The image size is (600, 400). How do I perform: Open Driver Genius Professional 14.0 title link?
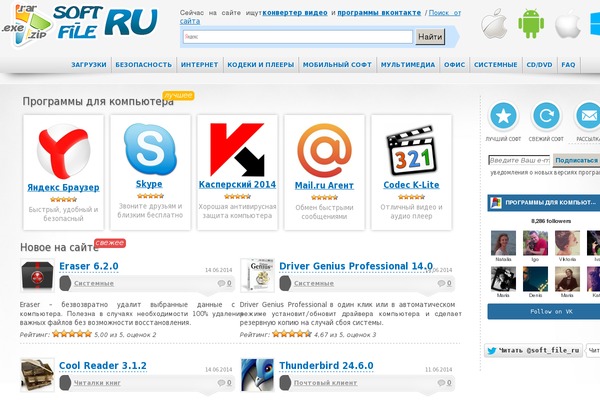[x=356, y=266]
